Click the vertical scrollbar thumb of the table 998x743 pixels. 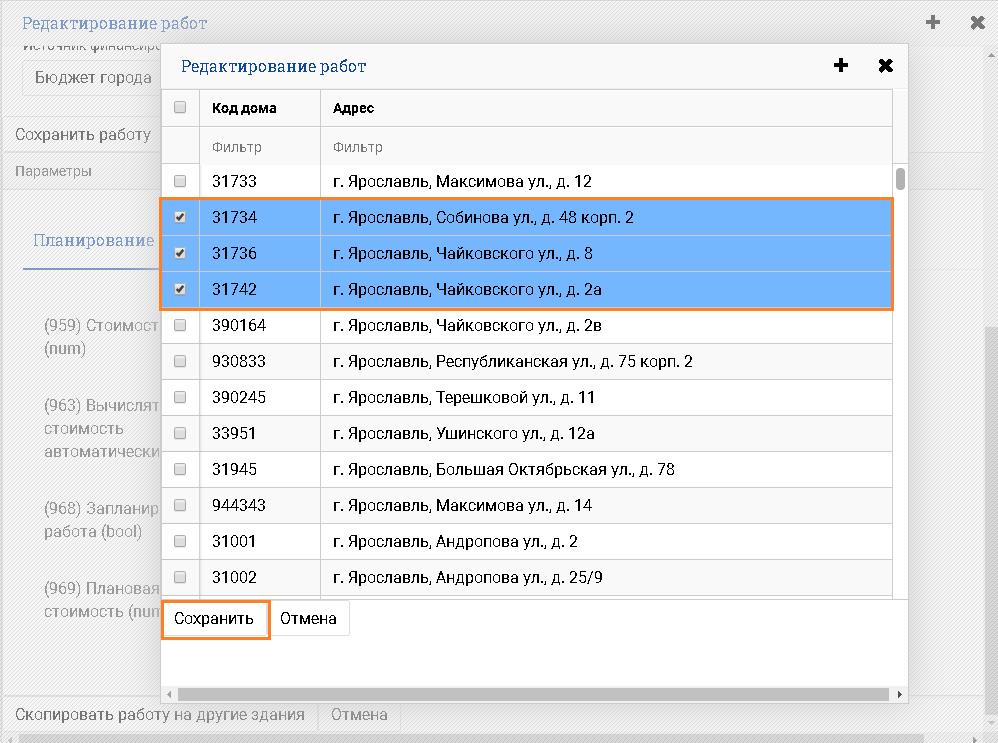coord(900,180)
